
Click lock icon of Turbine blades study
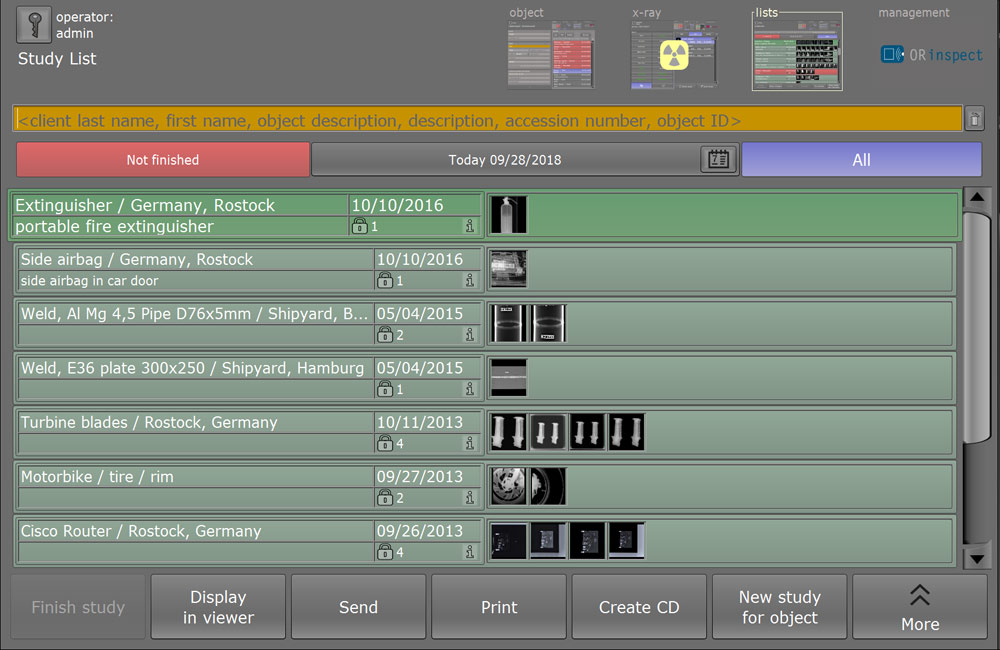point(385,443)
